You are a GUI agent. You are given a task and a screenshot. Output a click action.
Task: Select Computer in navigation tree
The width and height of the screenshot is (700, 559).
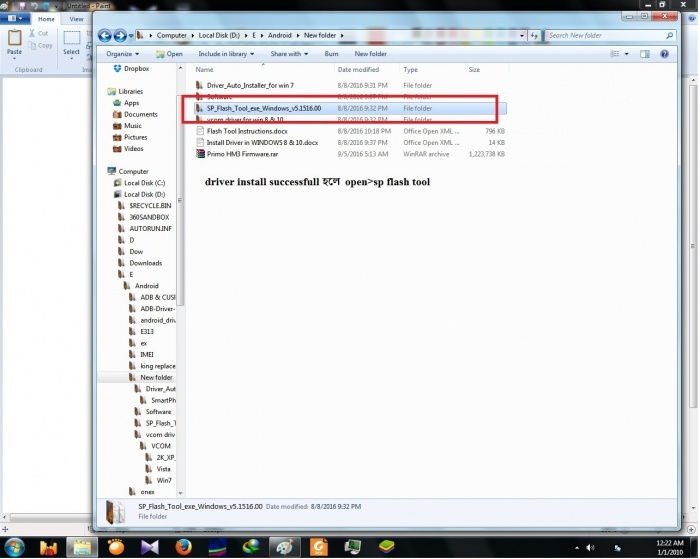(128, 171)
